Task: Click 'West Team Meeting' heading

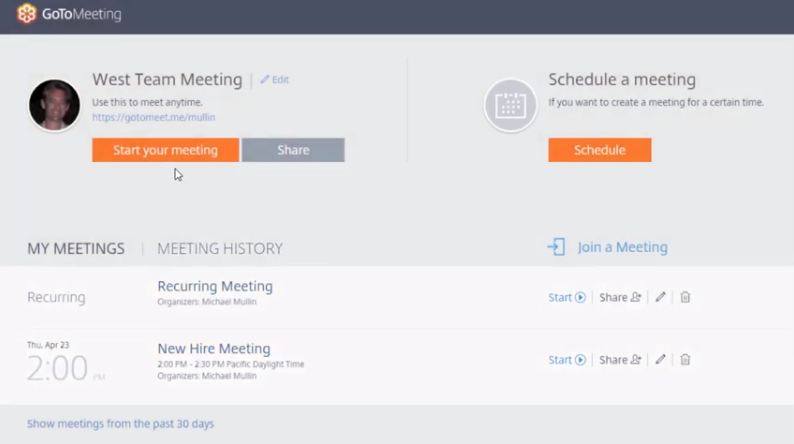Action: coord(167,79)
